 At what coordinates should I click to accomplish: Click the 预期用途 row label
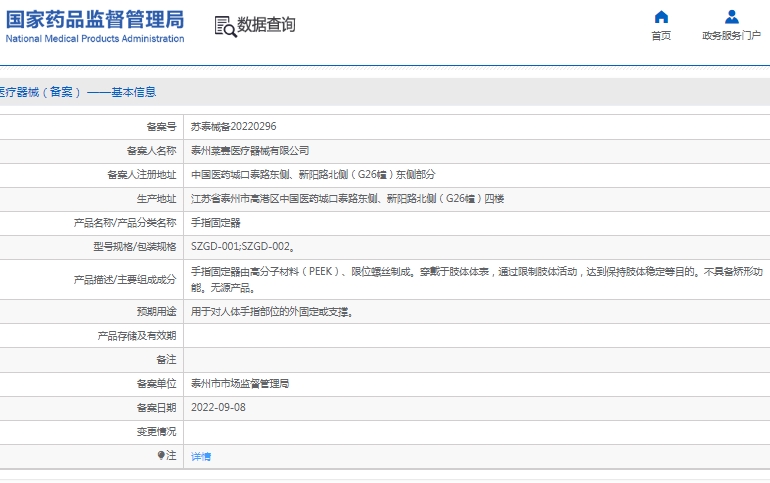[157, 312]
